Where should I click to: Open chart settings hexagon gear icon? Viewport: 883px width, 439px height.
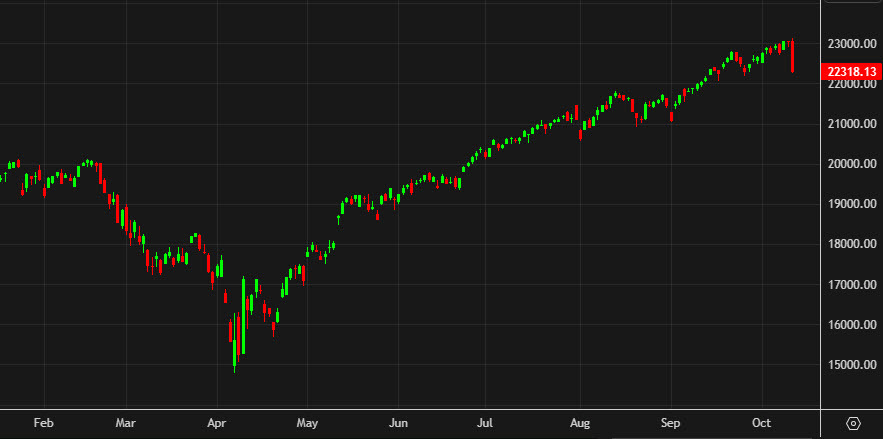[853, 423]
